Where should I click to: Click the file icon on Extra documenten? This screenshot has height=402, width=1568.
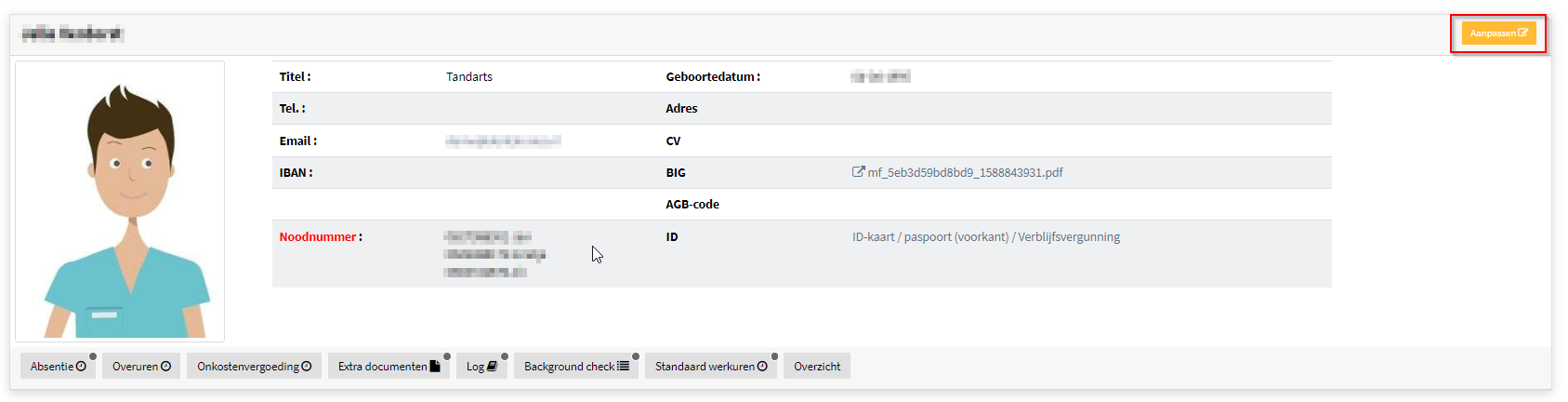[434, 367]
